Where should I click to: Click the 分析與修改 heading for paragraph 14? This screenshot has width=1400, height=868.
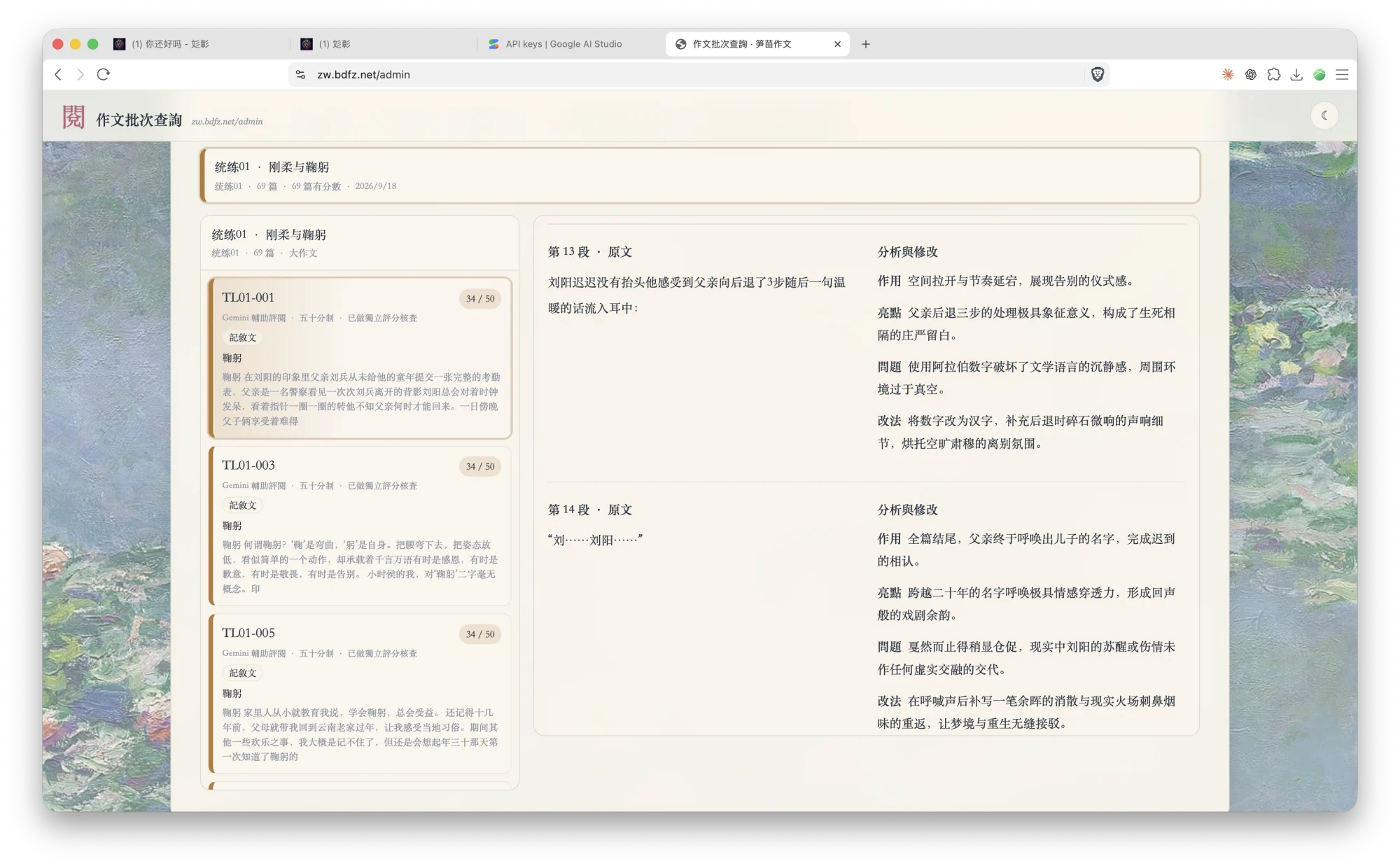coord(908,510)
